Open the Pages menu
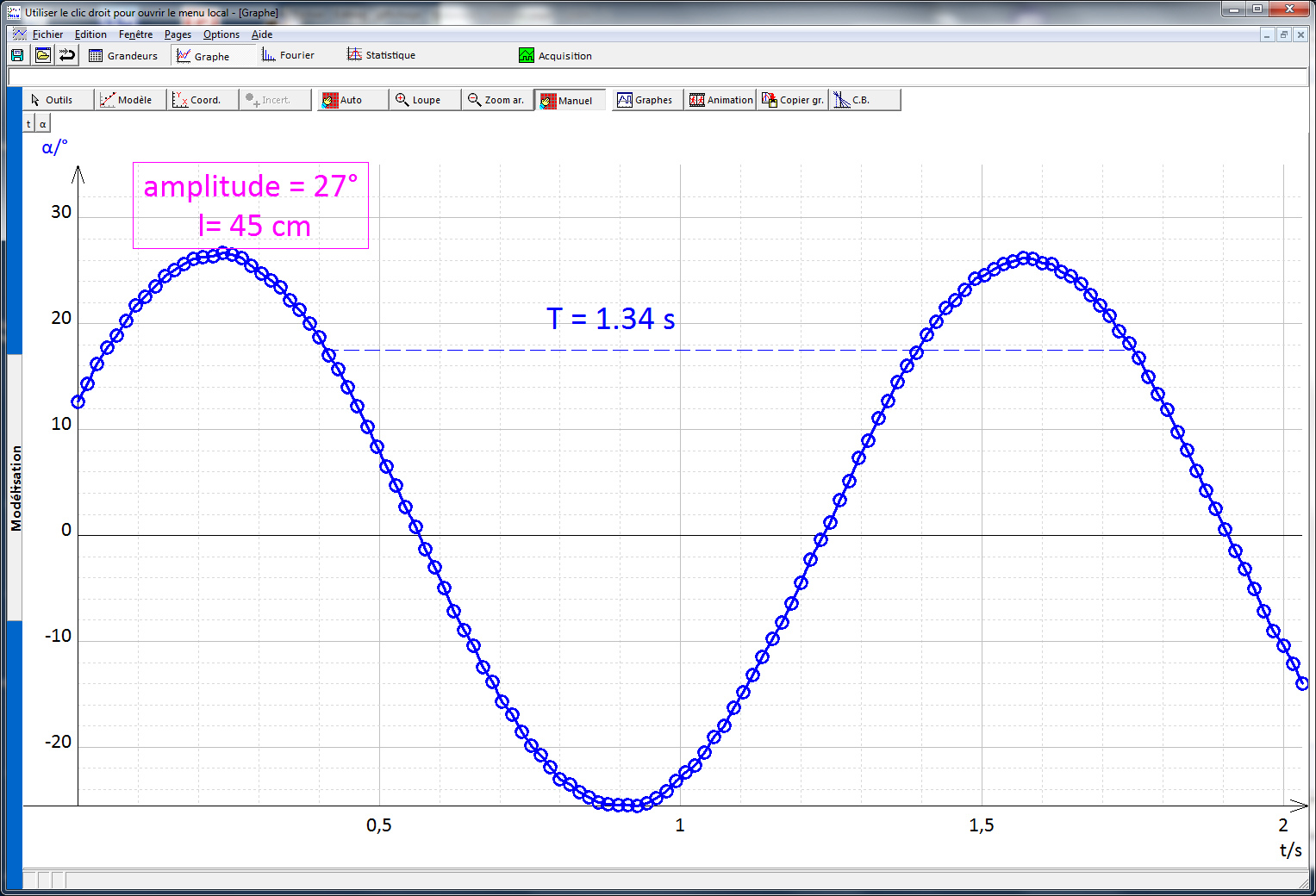The height and width of the screenshot is (896, 1316). click(178, 34)
